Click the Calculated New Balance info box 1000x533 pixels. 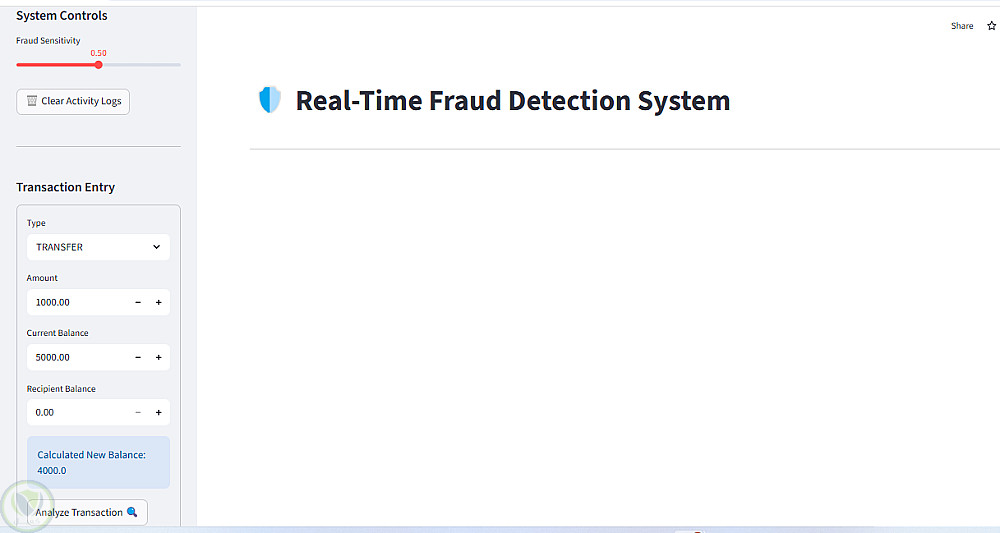98,462
